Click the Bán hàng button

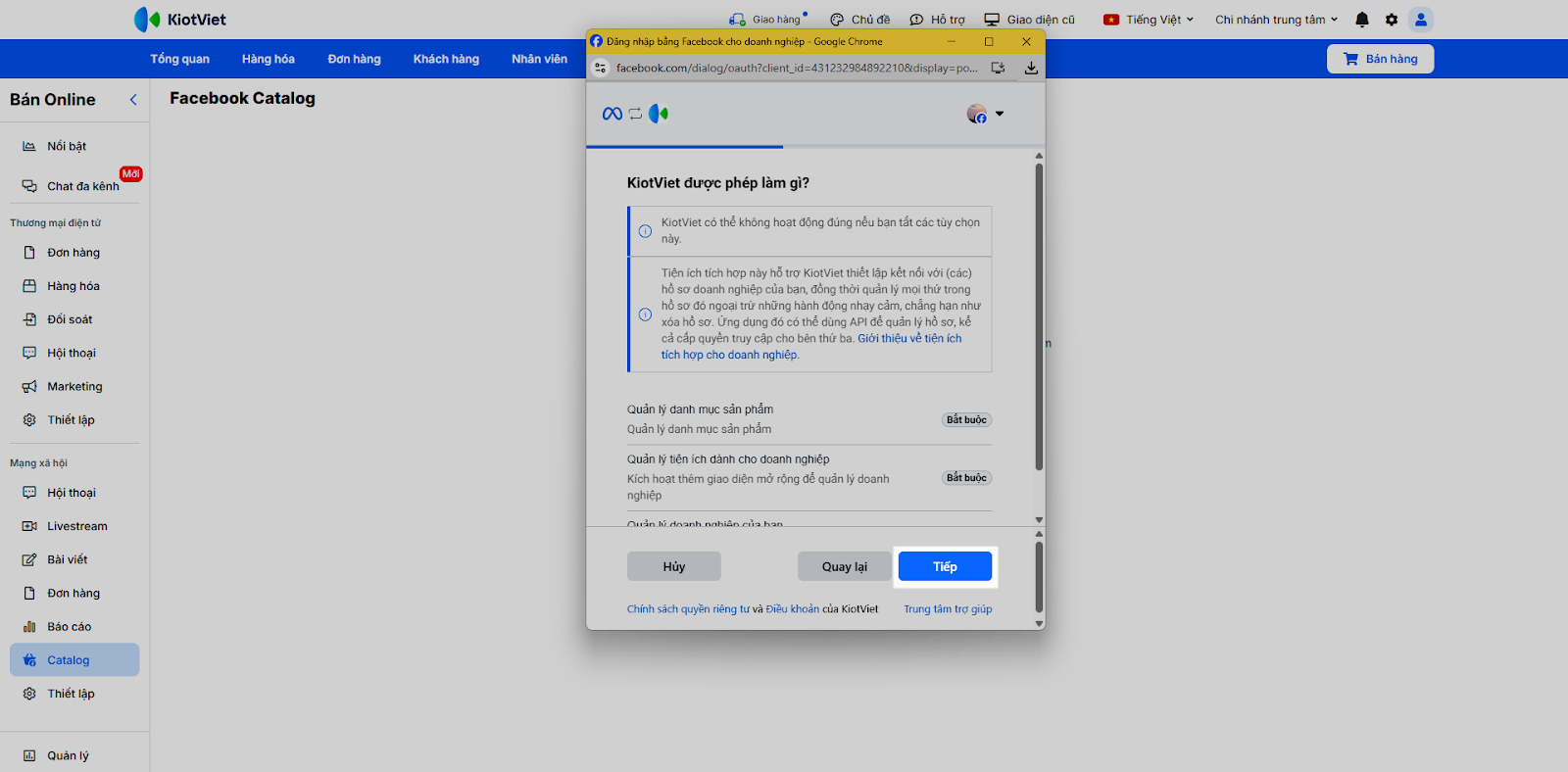coord(1380,59)
